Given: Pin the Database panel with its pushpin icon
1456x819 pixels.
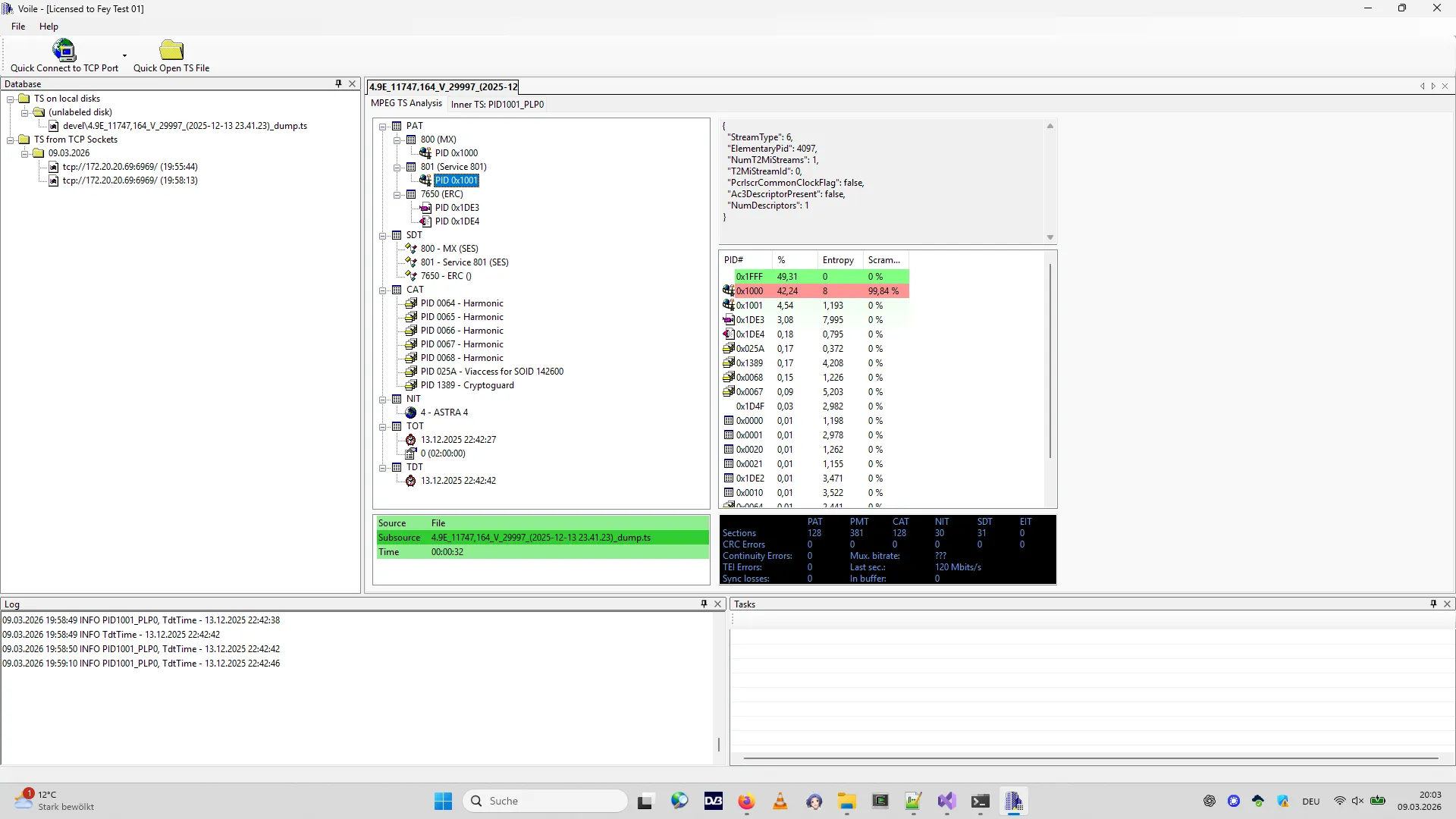Looking at the screenshot, I should [338, 84].
